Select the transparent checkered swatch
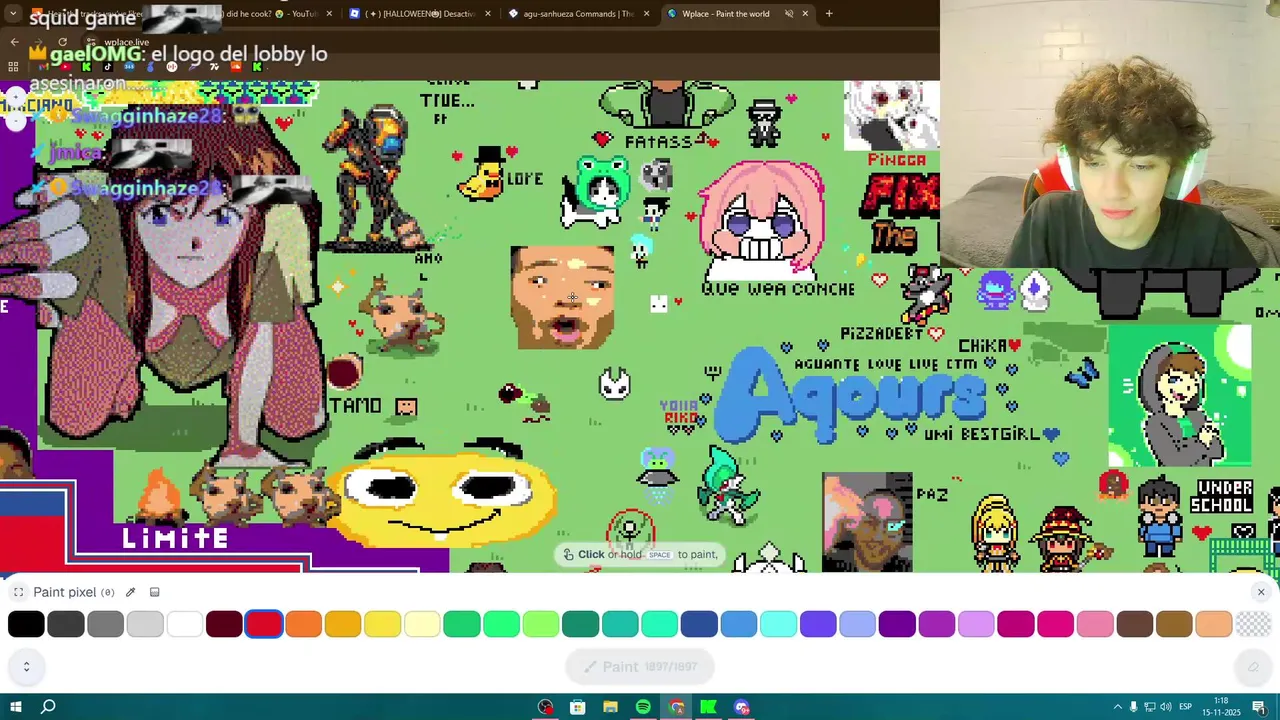 [x=1253, y=624]
